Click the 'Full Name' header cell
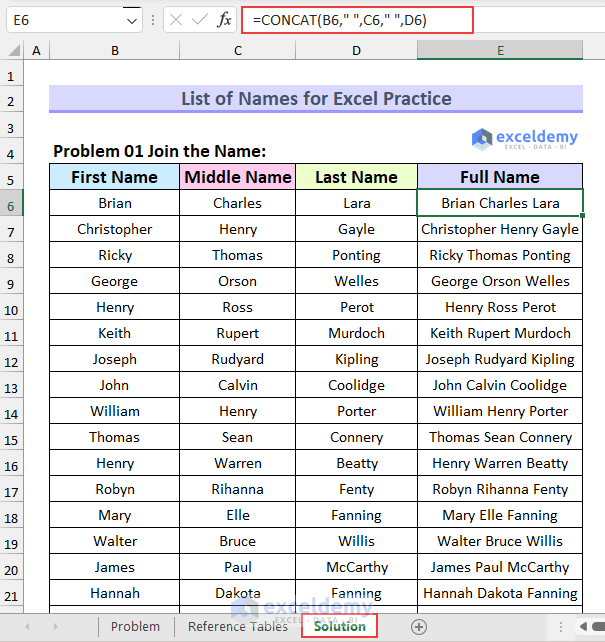 500,177
